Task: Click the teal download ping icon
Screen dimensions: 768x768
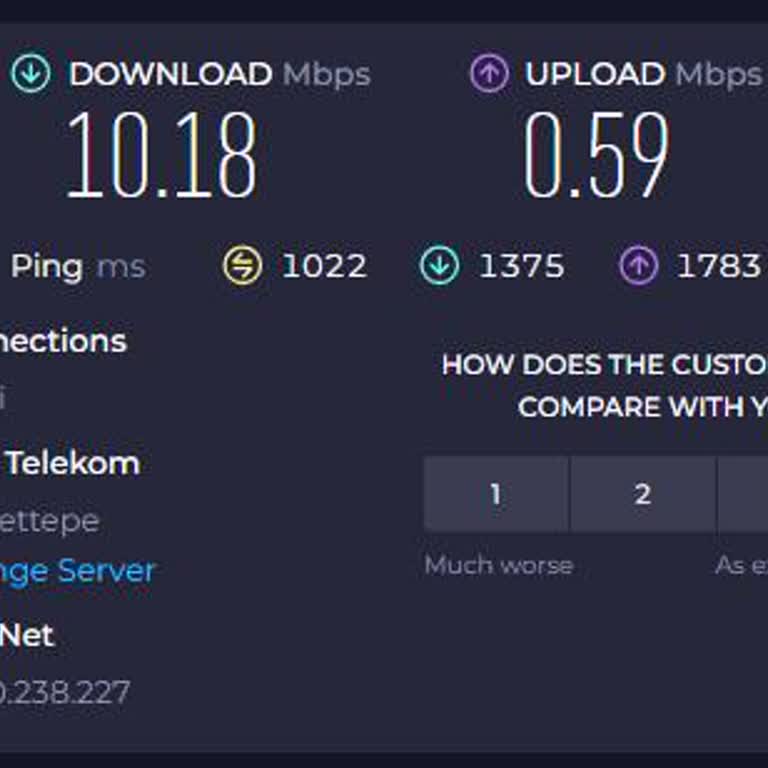Action: [x=439, y=266]
